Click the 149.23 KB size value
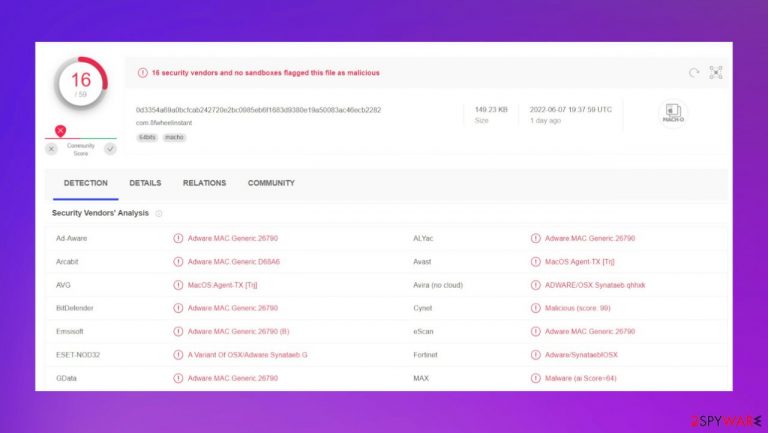Image resolution: width=768 pixels, height=433 pixels. [x=491, y=110]
